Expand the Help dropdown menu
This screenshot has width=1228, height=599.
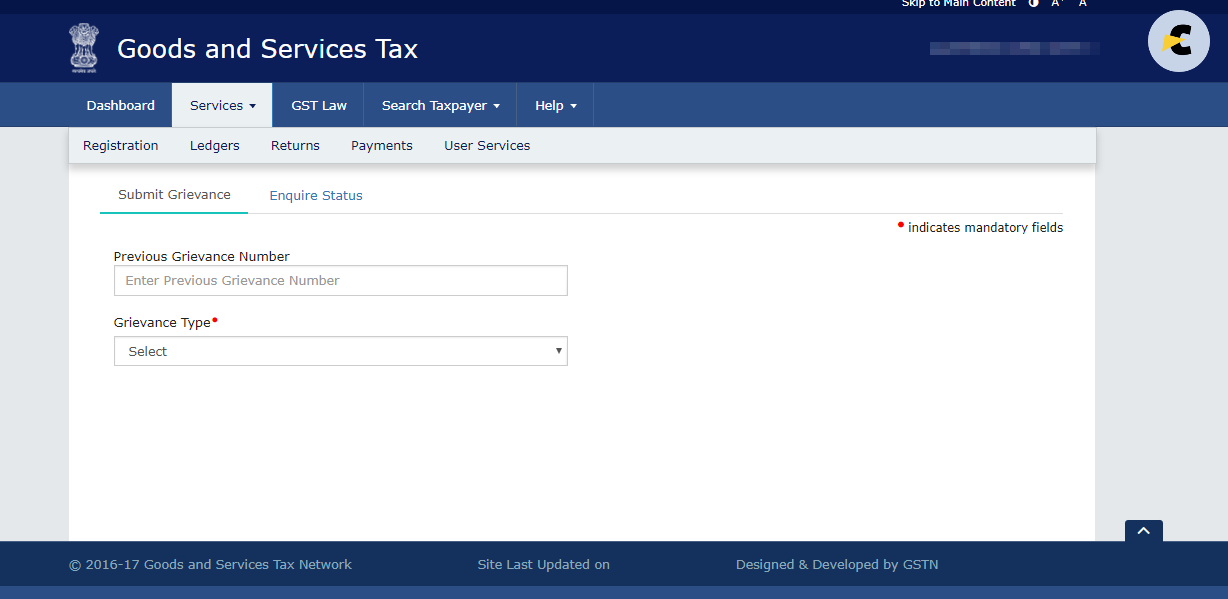click(556, 105)
